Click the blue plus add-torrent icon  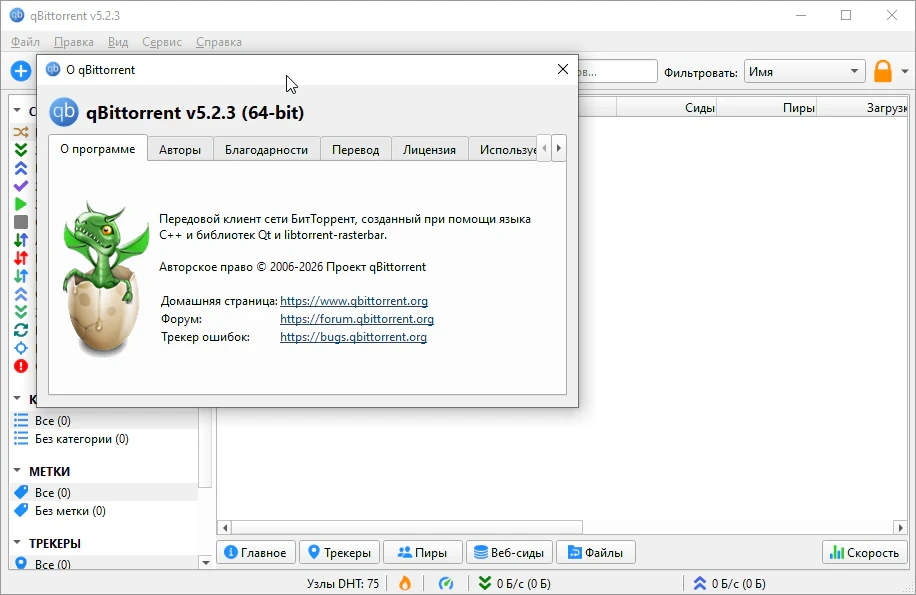tap(20, 71)
